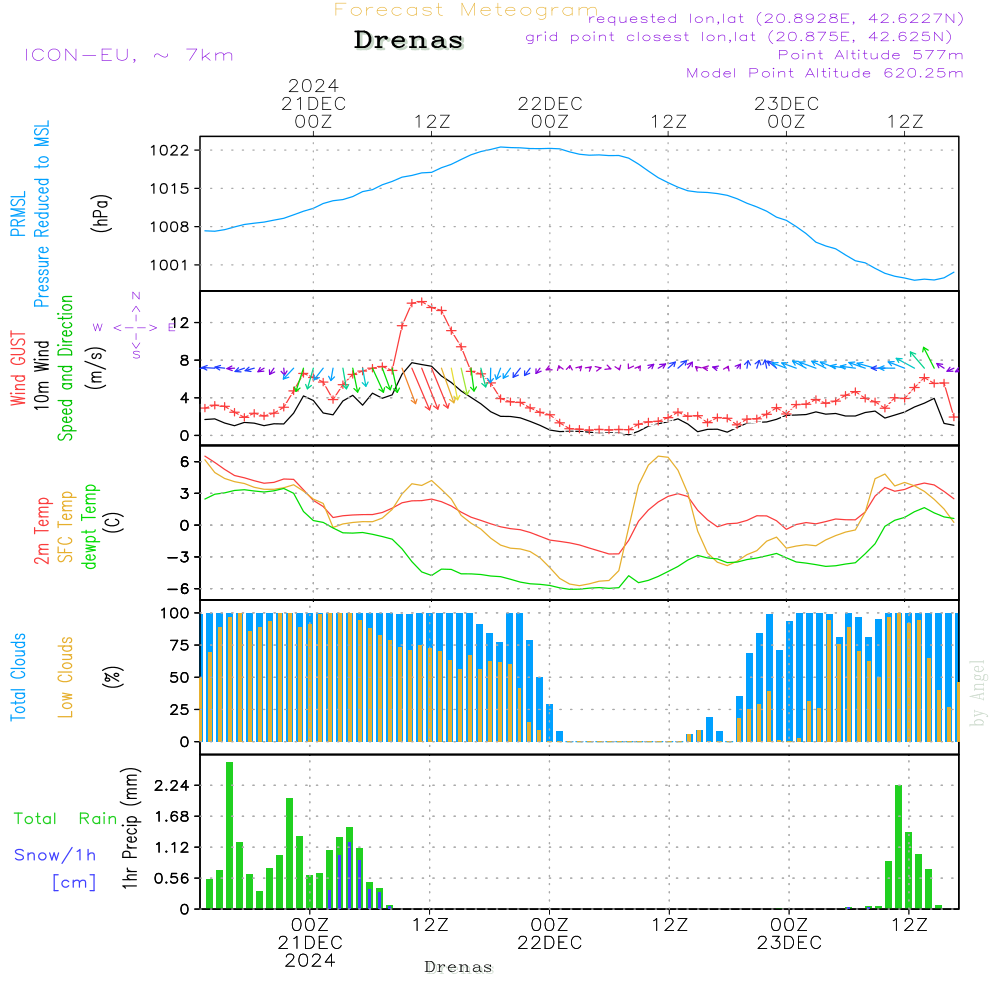Screen dimensions: 1000x1000
Task: Click the '(m/s)' unit label
Action: [96, 368]
